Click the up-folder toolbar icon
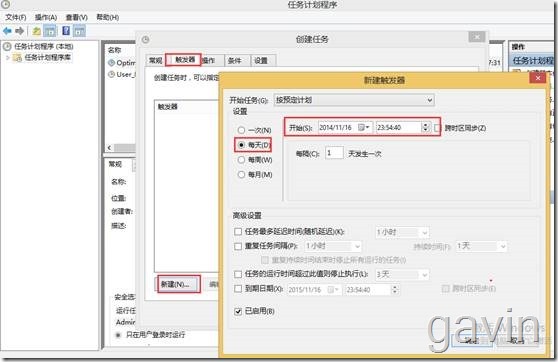This screenshot has height=362, width=558. pyautogui.click(x=36, y=31)
